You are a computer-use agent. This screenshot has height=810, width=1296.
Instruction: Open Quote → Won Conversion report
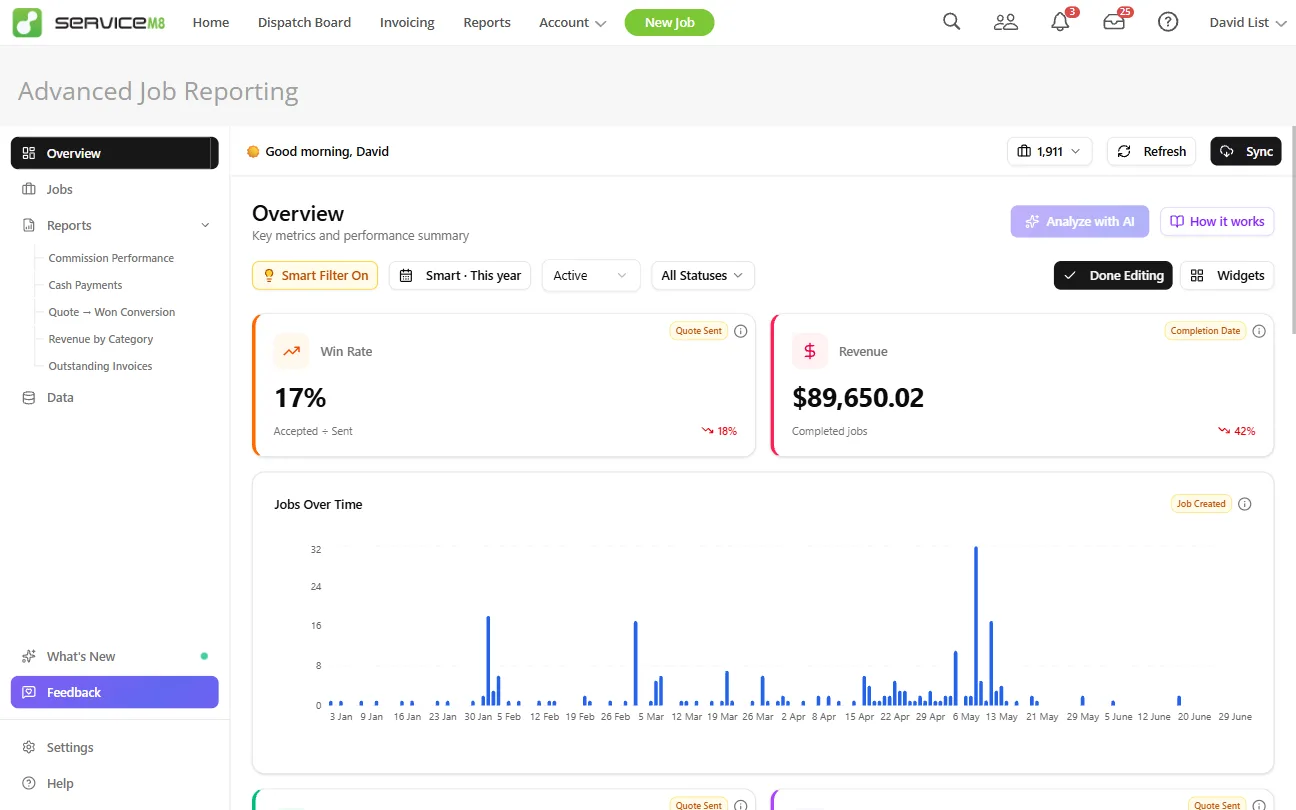112,312
